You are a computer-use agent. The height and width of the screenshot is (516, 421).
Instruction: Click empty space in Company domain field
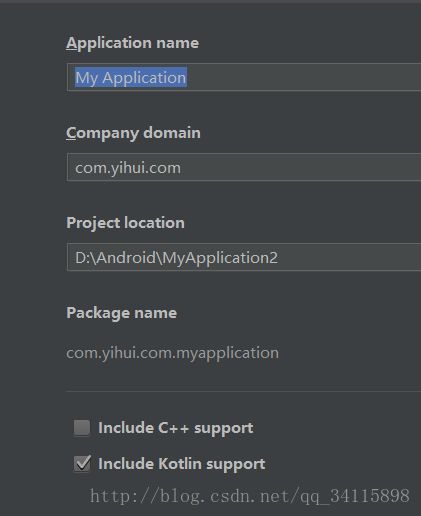coord(300,167)
